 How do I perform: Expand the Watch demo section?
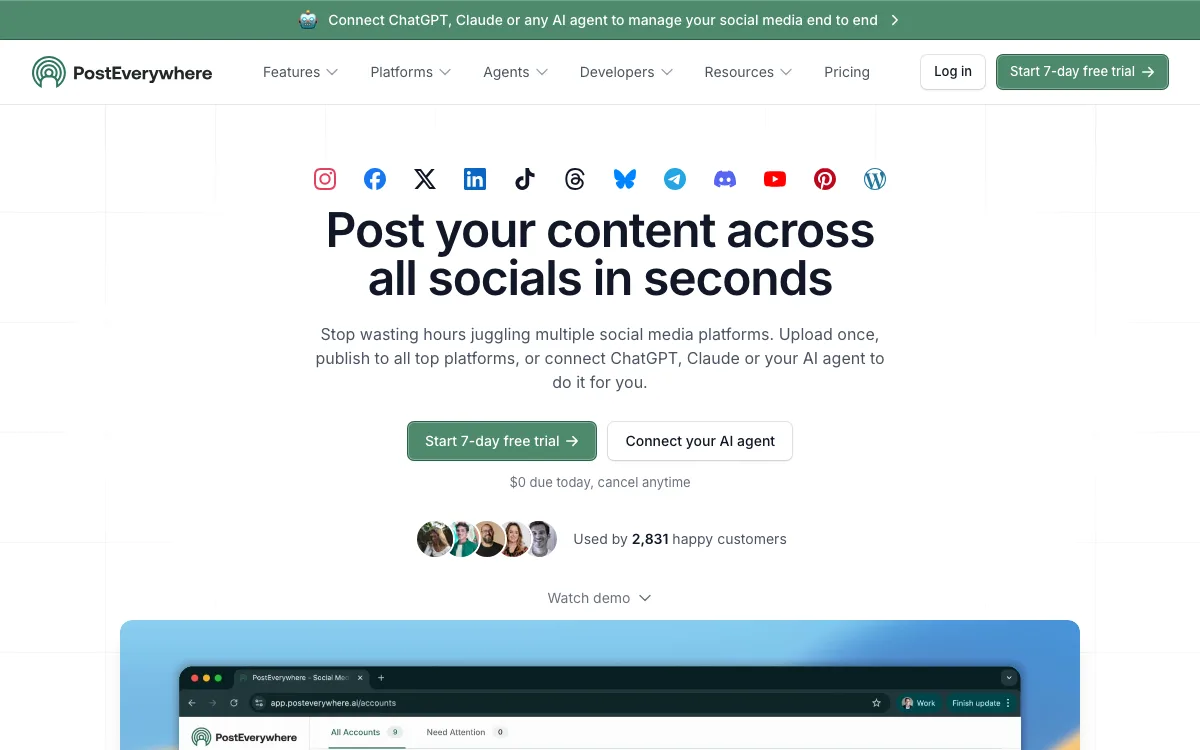(600, 598)
